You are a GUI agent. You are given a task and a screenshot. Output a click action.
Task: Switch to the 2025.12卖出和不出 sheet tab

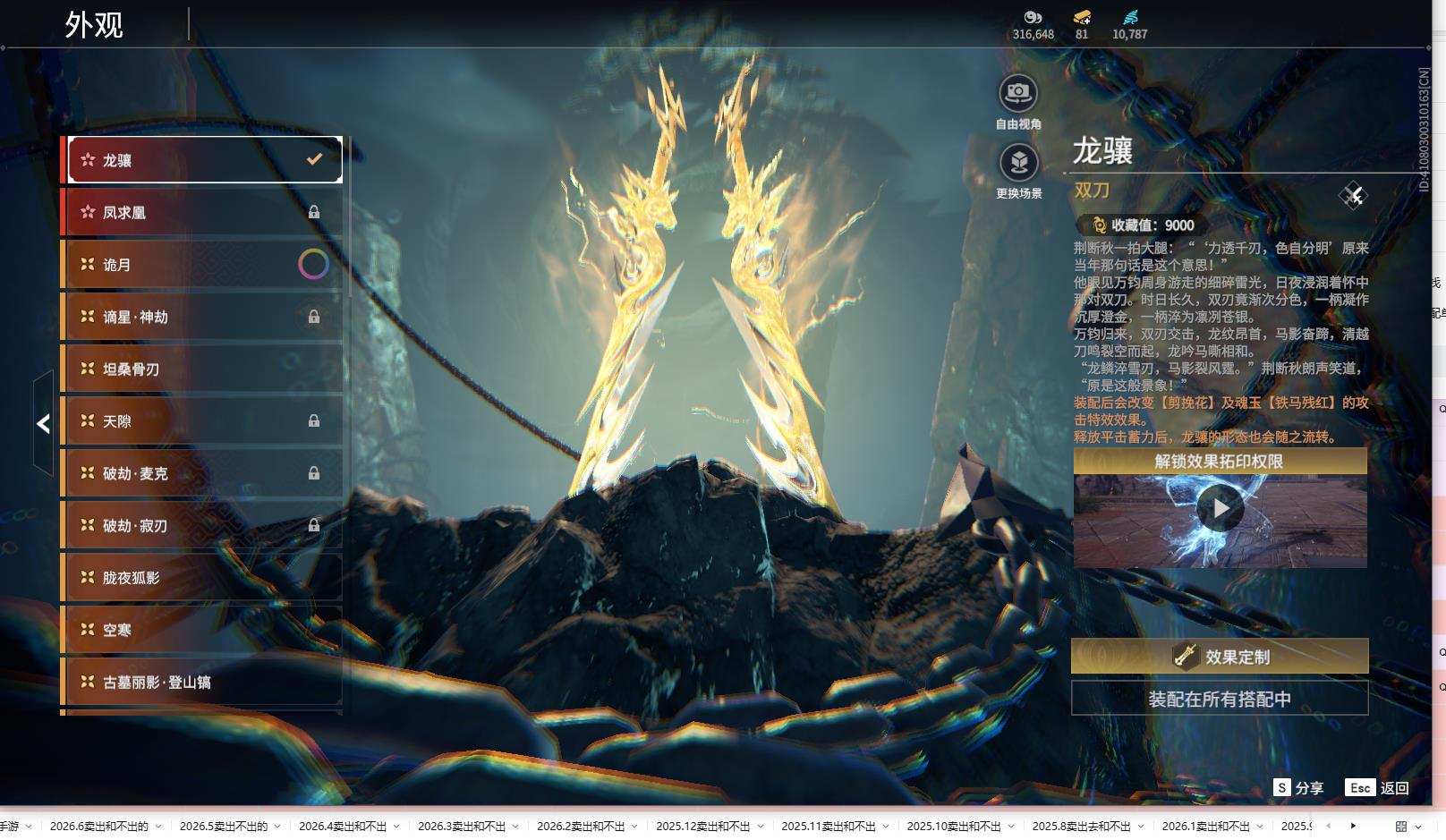click(703, 827)
